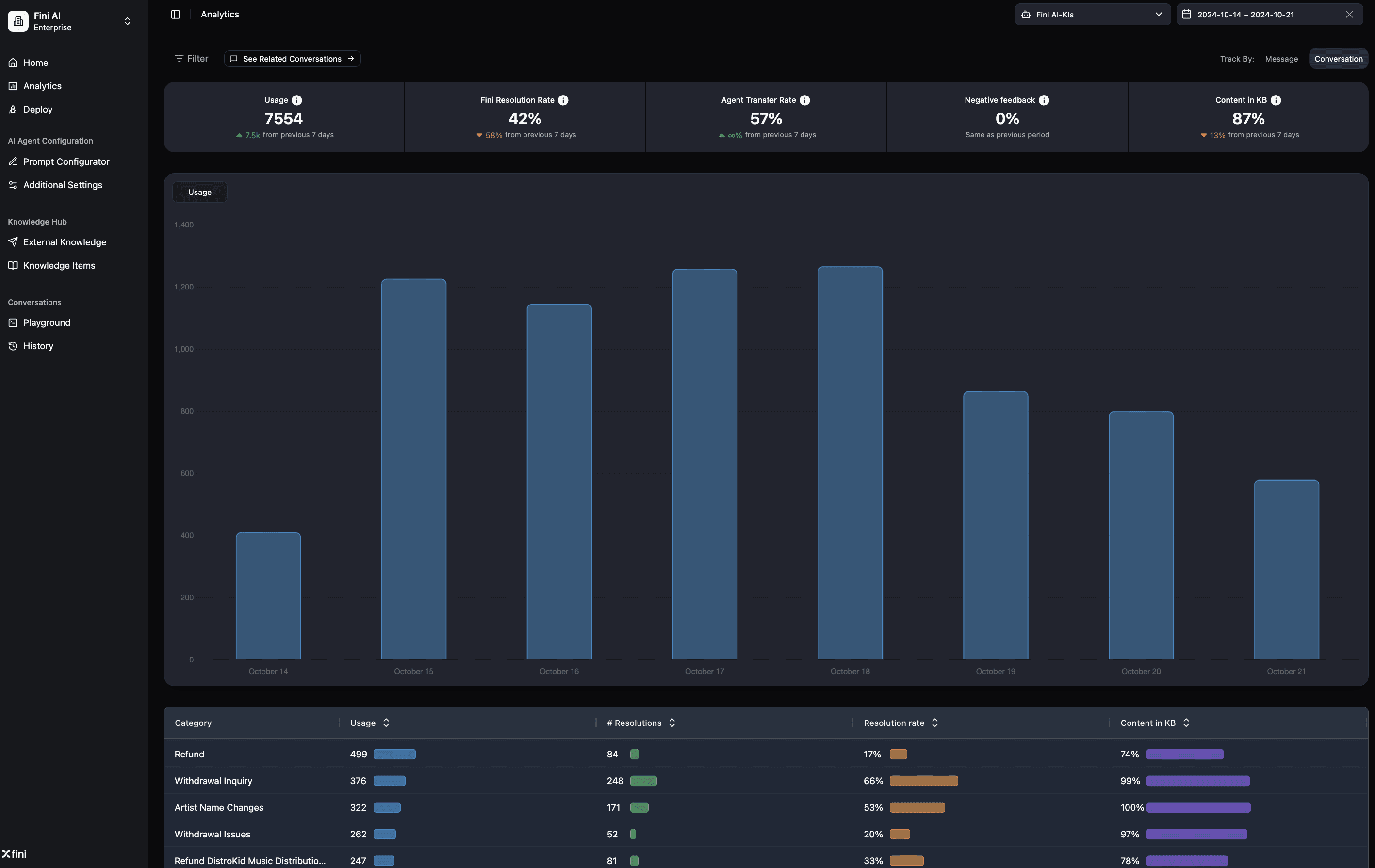Clear the selected date range
The image size is (1375, 868).
pyautogui.click(x=1349, y=14)
